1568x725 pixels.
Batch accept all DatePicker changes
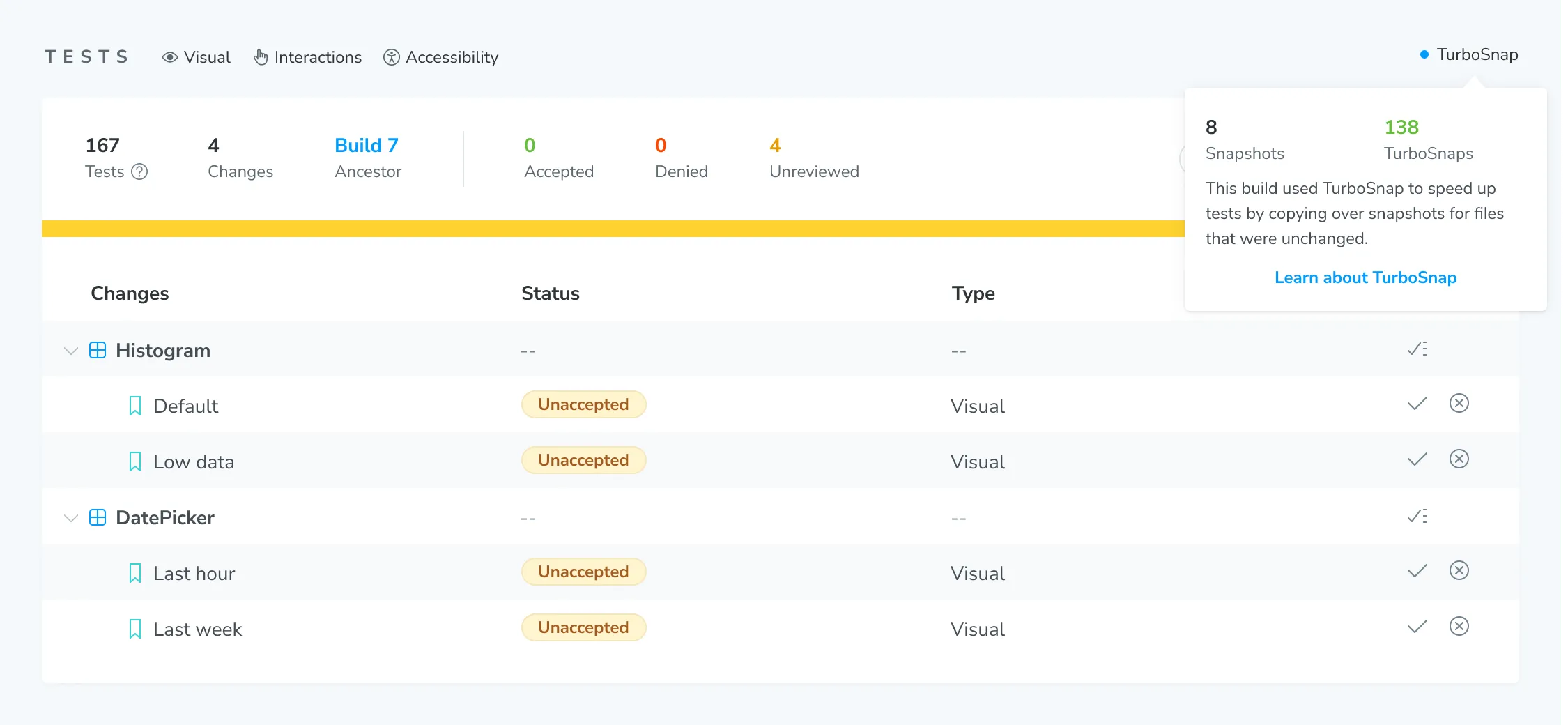[1417, 517]
